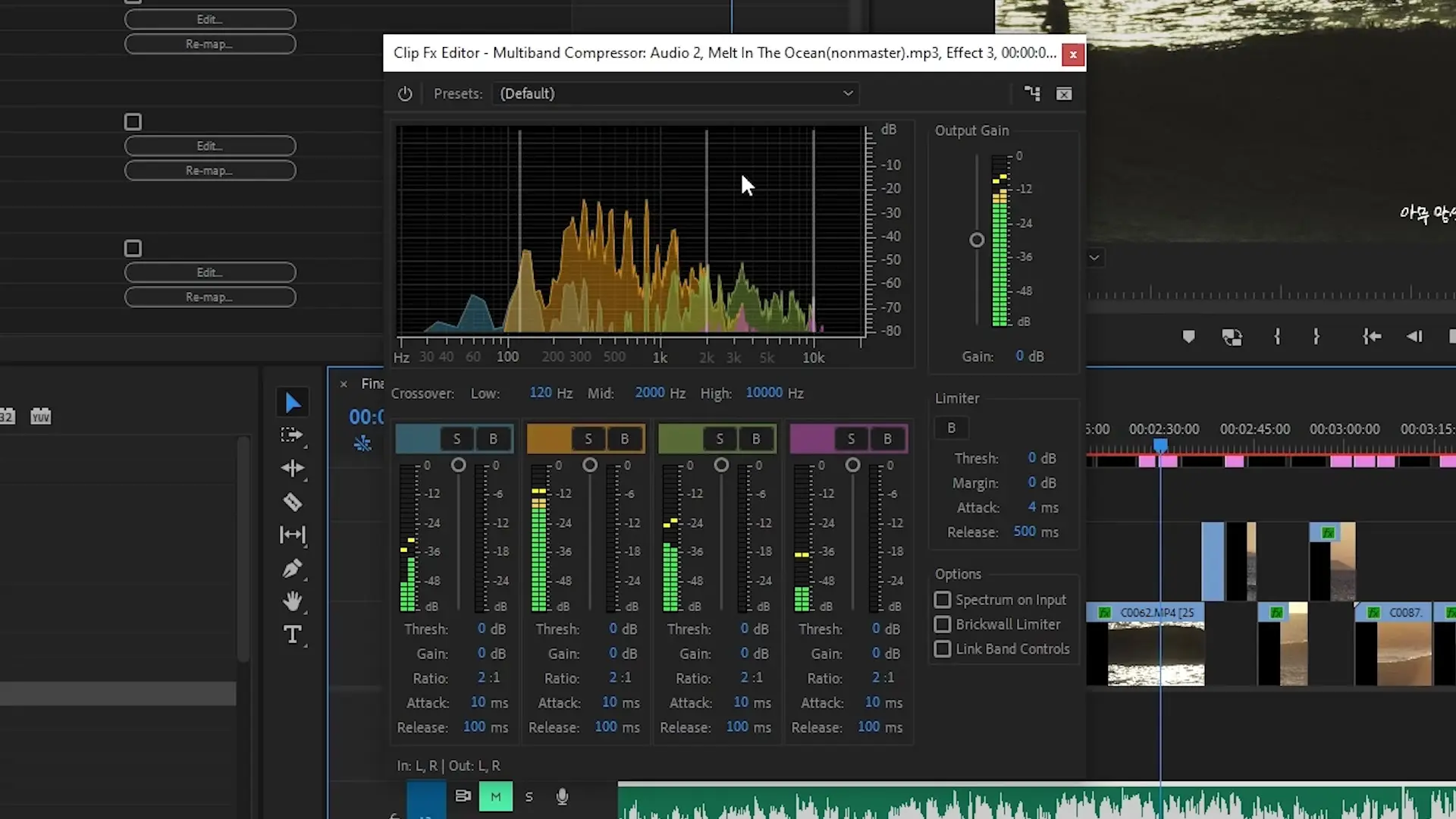Click the green band Gain 0 dB value
The image size is (1456, 819).
tap(744, 653)
